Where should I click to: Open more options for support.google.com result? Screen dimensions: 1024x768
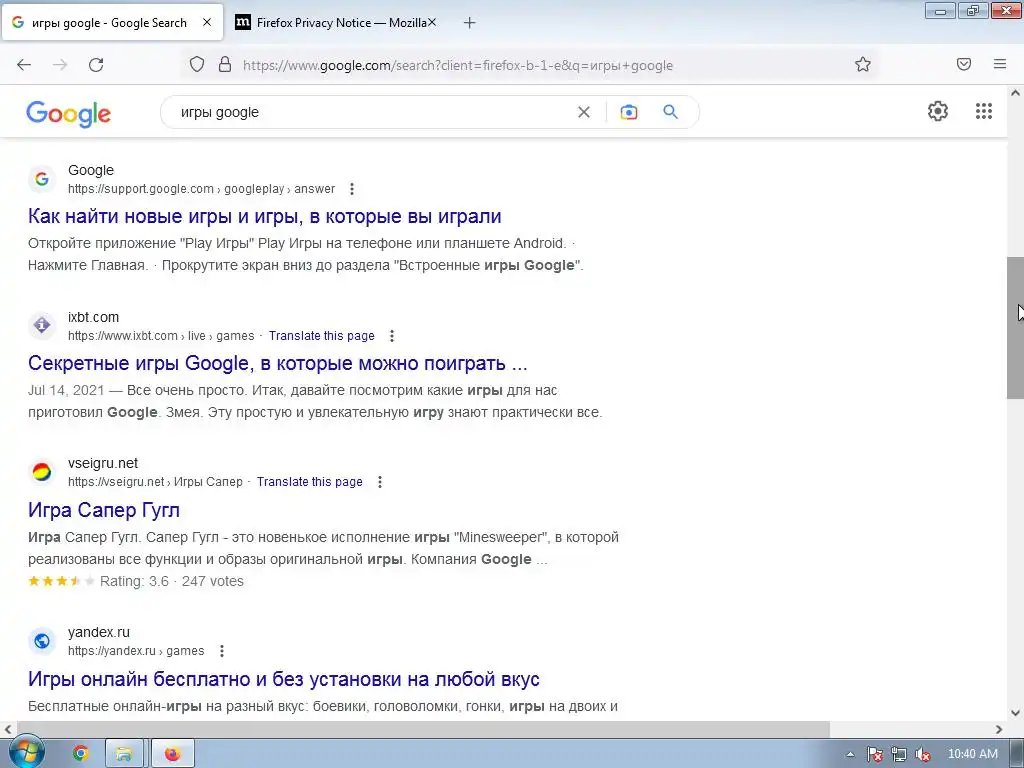click(x=352, y=189)
